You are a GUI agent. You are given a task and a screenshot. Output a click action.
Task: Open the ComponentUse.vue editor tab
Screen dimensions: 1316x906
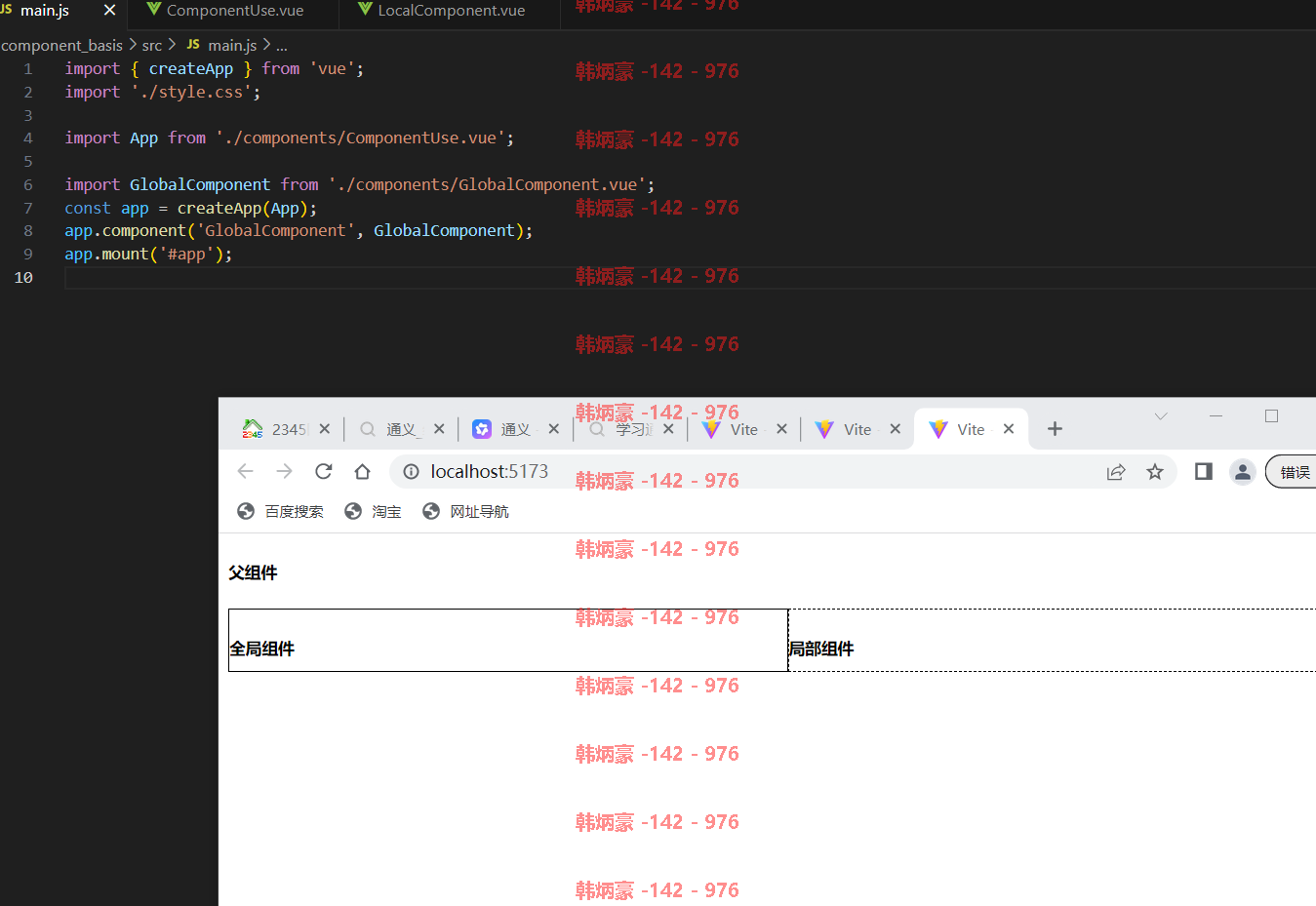click(x=234, y=11)
